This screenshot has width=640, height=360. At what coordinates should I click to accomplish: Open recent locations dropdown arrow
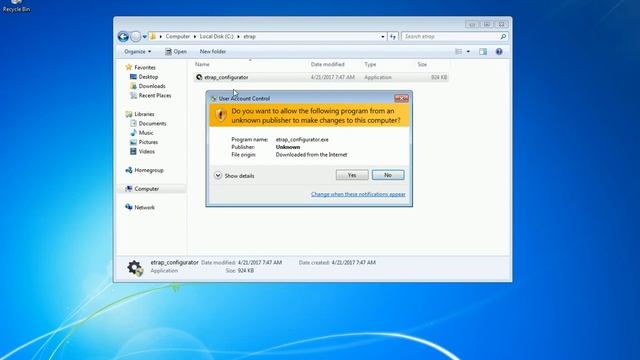[144, 37]
